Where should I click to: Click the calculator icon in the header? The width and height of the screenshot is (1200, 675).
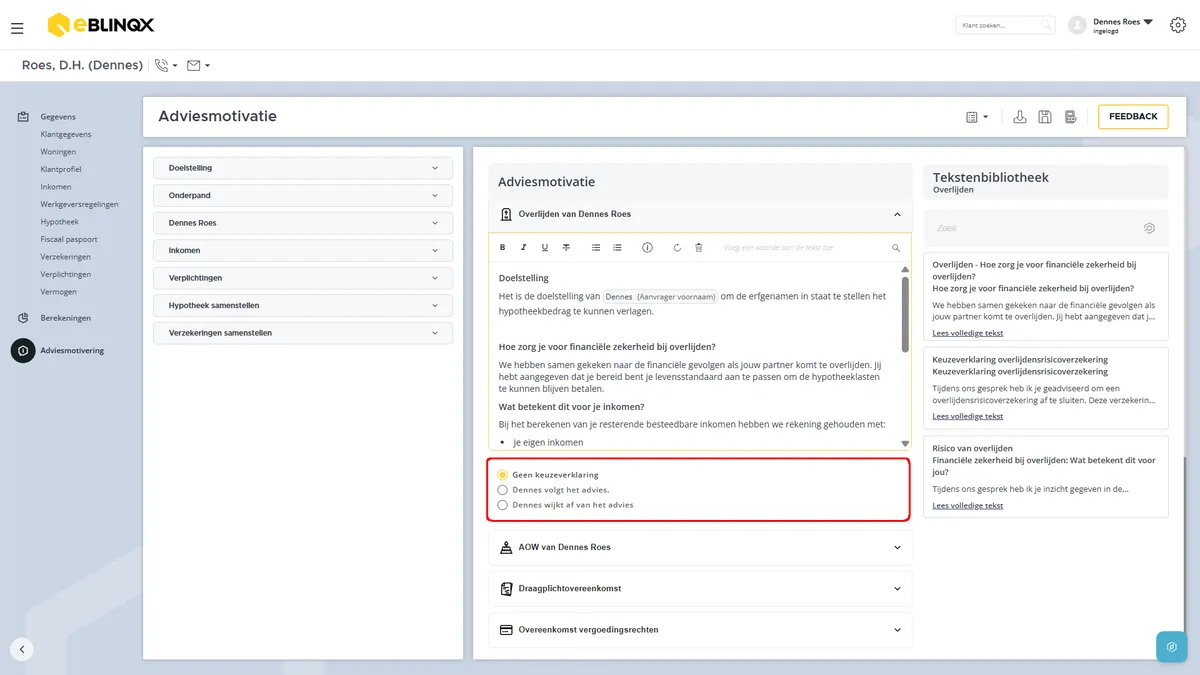1071,117
